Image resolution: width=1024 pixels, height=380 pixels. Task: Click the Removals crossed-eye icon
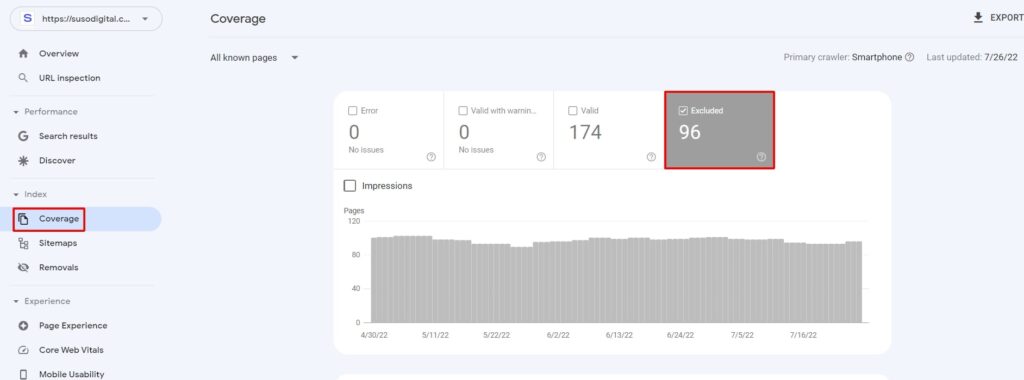pyautogui.click(x=24, y=268)
